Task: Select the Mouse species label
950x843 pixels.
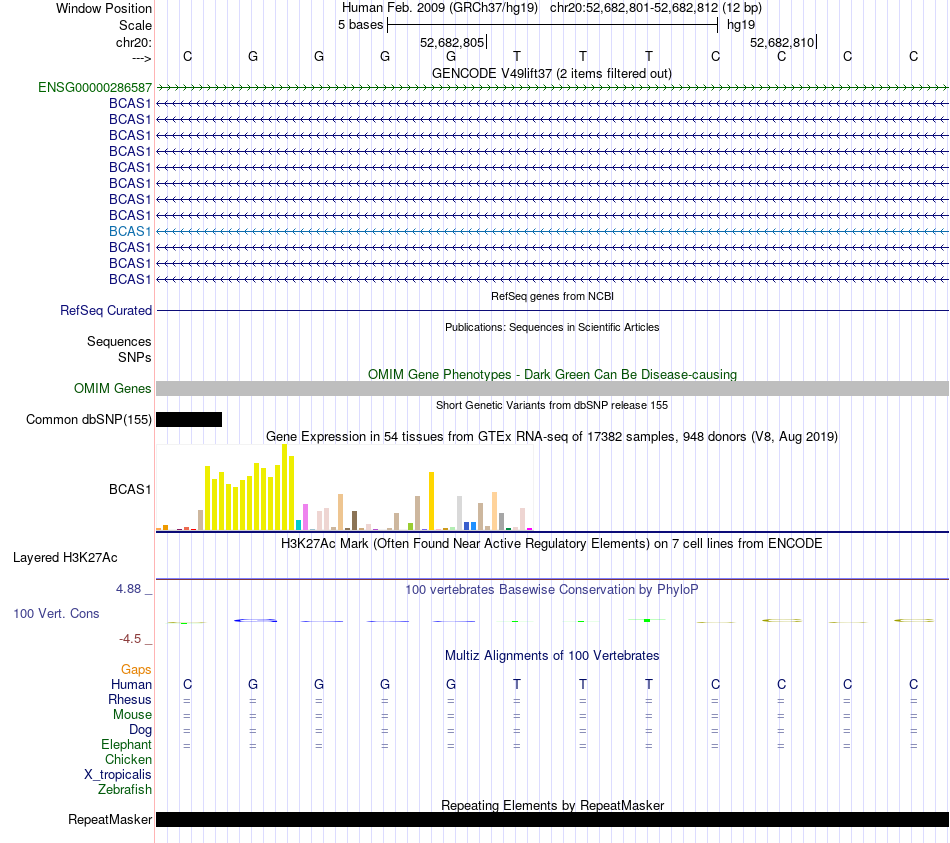Action: tap(132, 715)
